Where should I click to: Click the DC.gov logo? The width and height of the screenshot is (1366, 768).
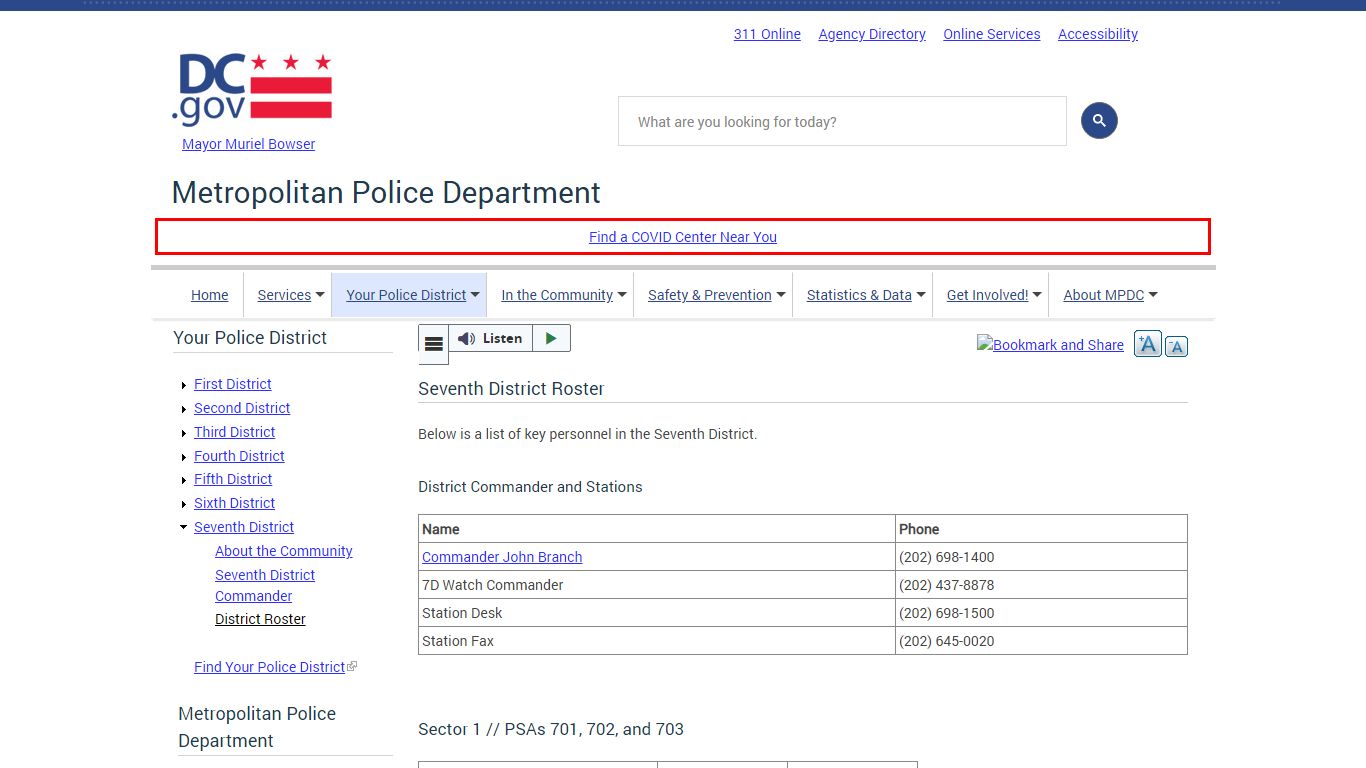[x=251, y=90]
